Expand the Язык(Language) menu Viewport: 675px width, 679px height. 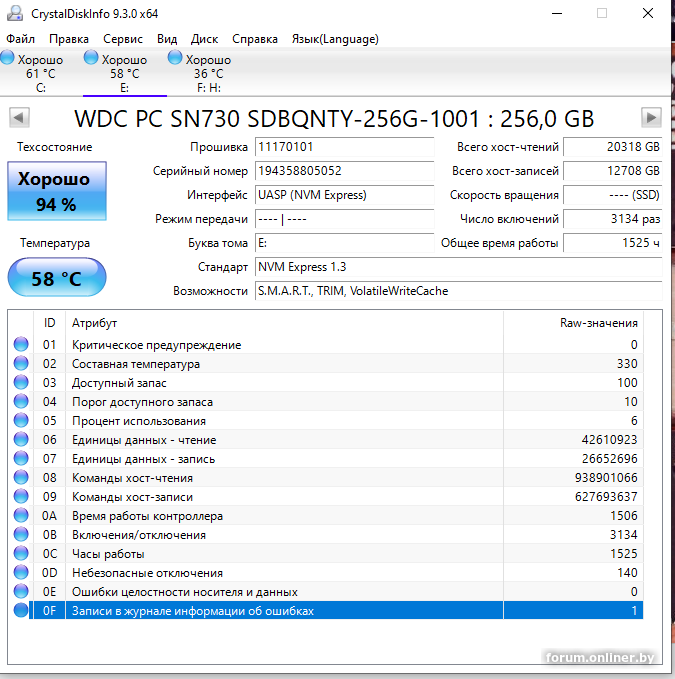click(x=335, y=39)
